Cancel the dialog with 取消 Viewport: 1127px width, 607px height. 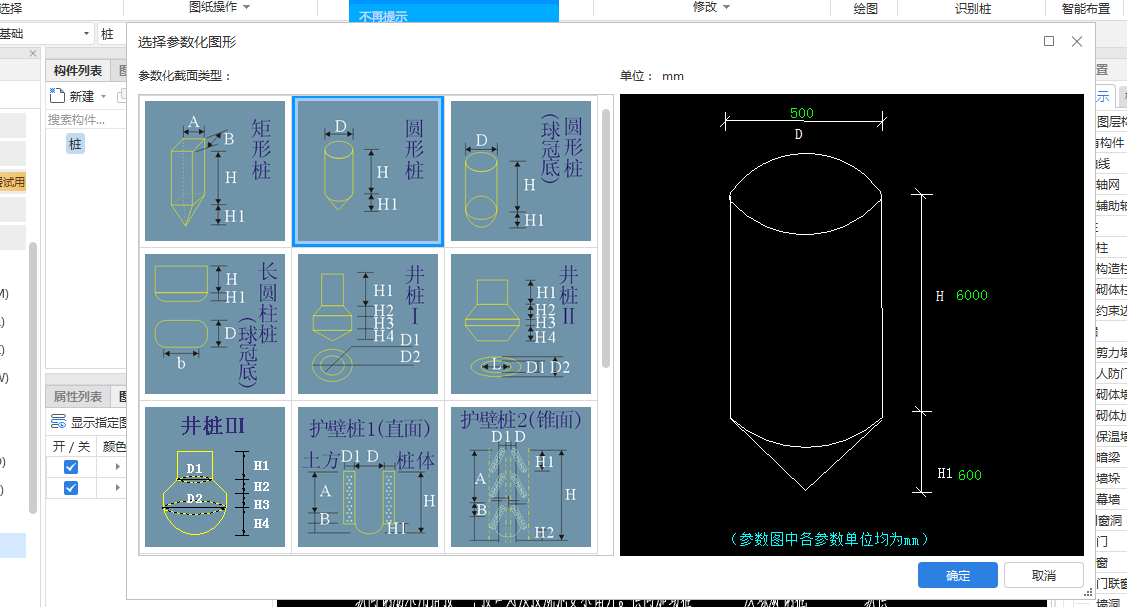click(1044, 575)
